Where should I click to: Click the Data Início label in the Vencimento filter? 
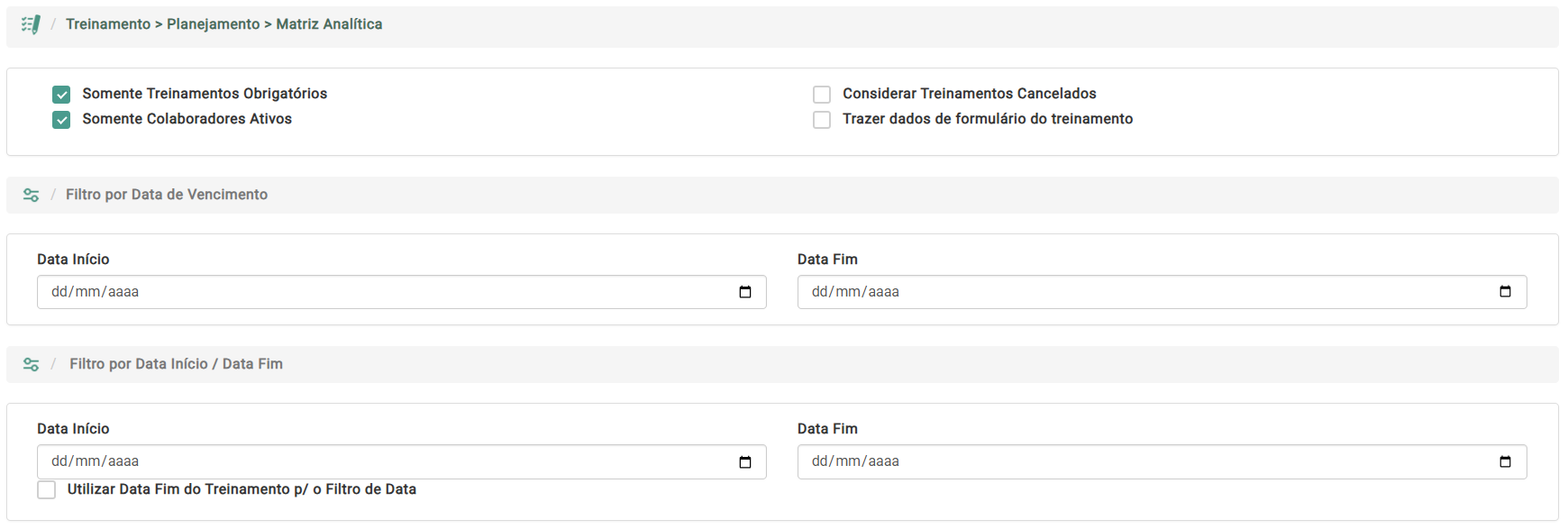(x=73, y=260)
